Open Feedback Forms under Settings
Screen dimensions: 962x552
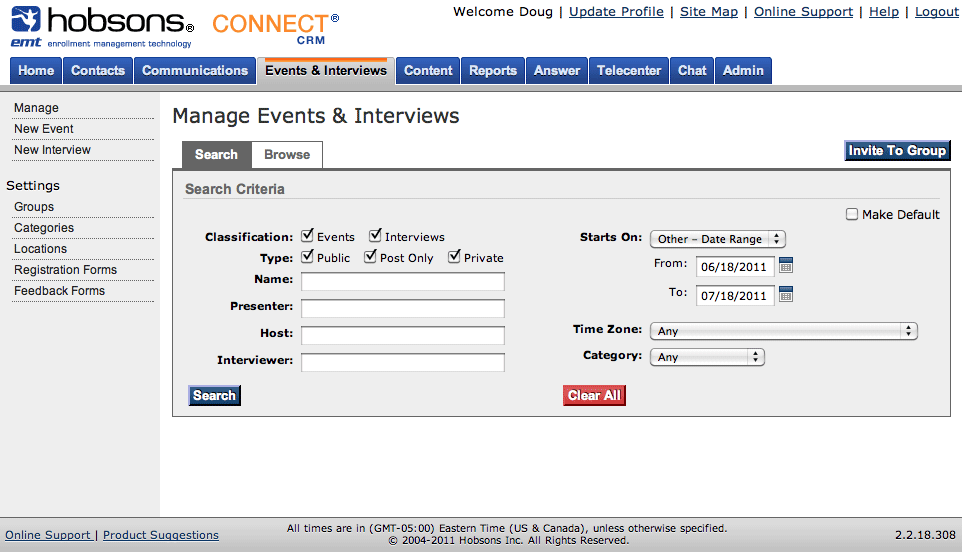pyautogui.click(x=60, y=291)
